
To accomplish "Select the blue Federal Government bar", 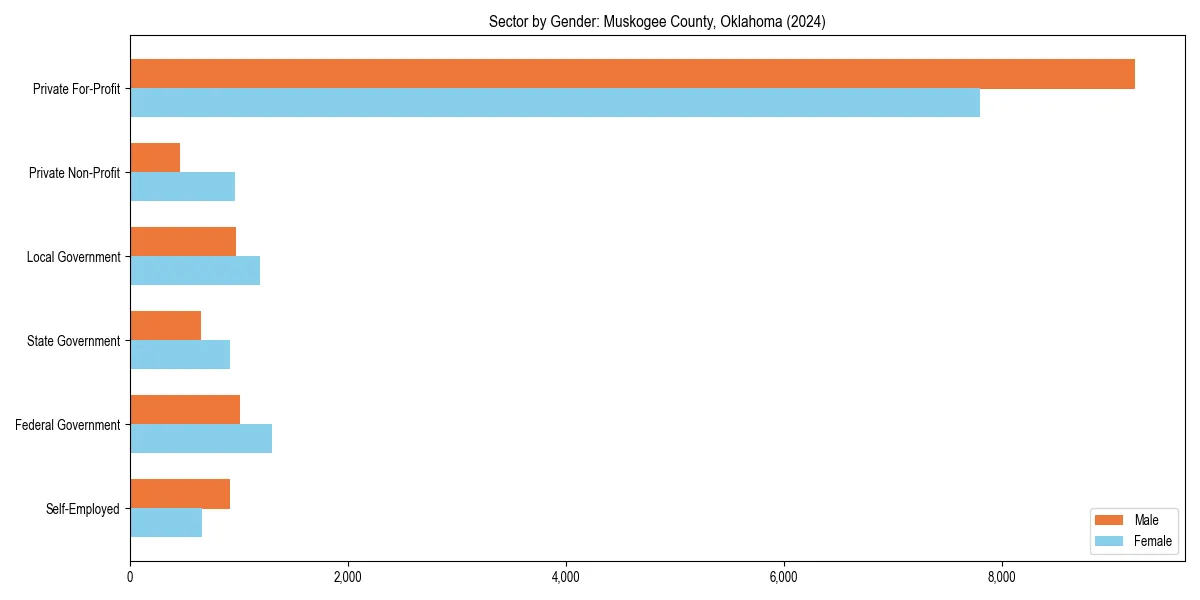I will (x=200, y=437).
